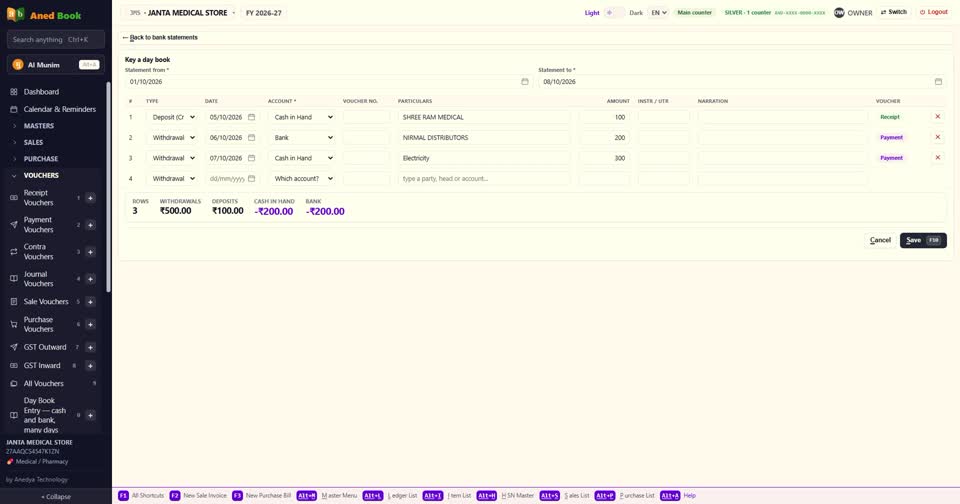Viewport: 960px width, 504px height.
Task: Click the Purchase Vouchers plus icon
Action: 90,324
